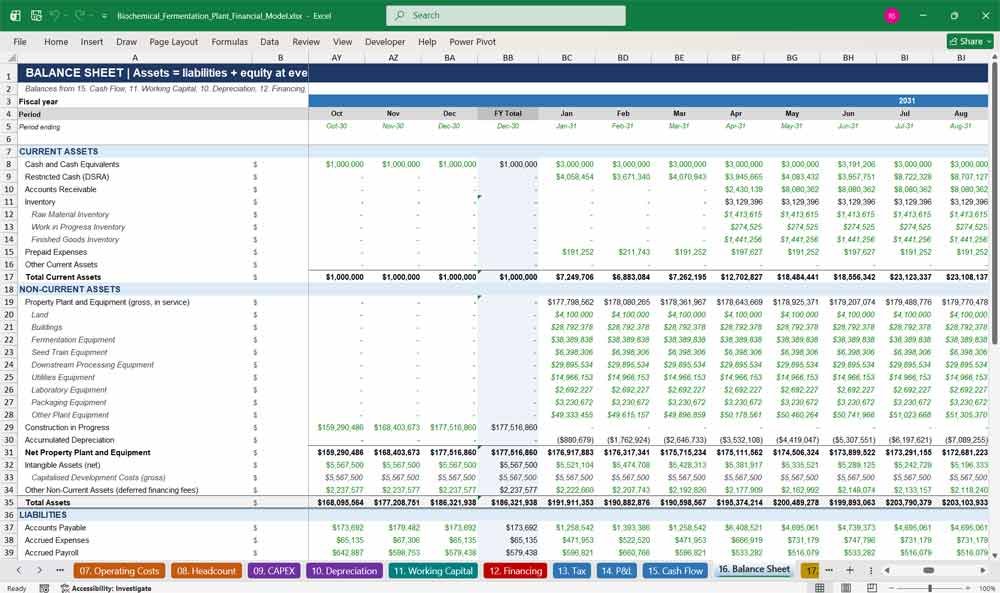Open the File menu
Image resolution: width=1000 pixels, height=593 pixels.
click(x=20, y=41)
